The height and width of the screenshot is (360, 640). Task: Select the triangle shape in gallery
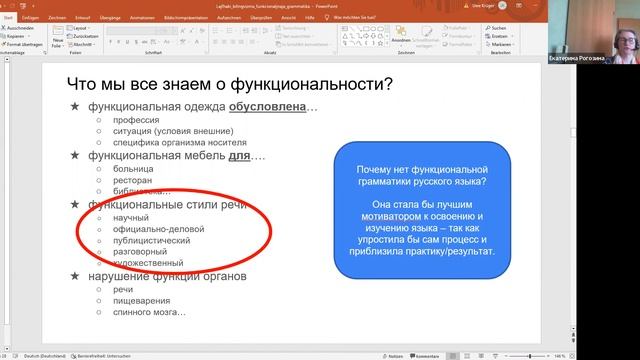(x=345, y=36)
